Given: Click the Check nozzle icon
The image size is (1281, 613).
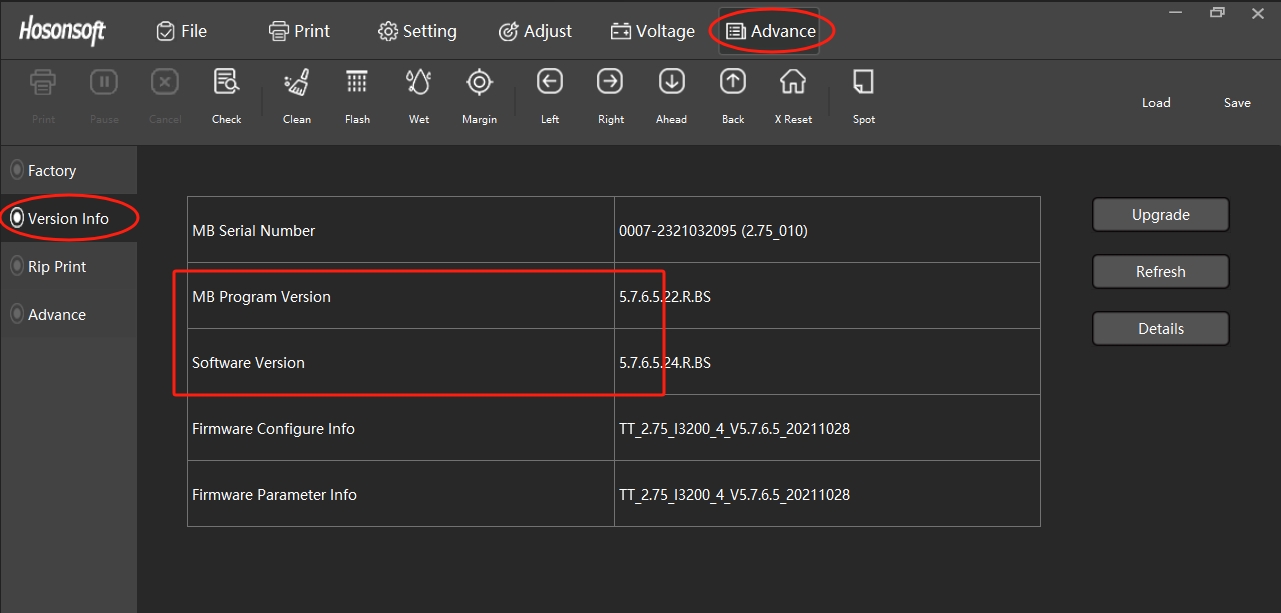Looking at the screenshot, I should coord(227,84).
